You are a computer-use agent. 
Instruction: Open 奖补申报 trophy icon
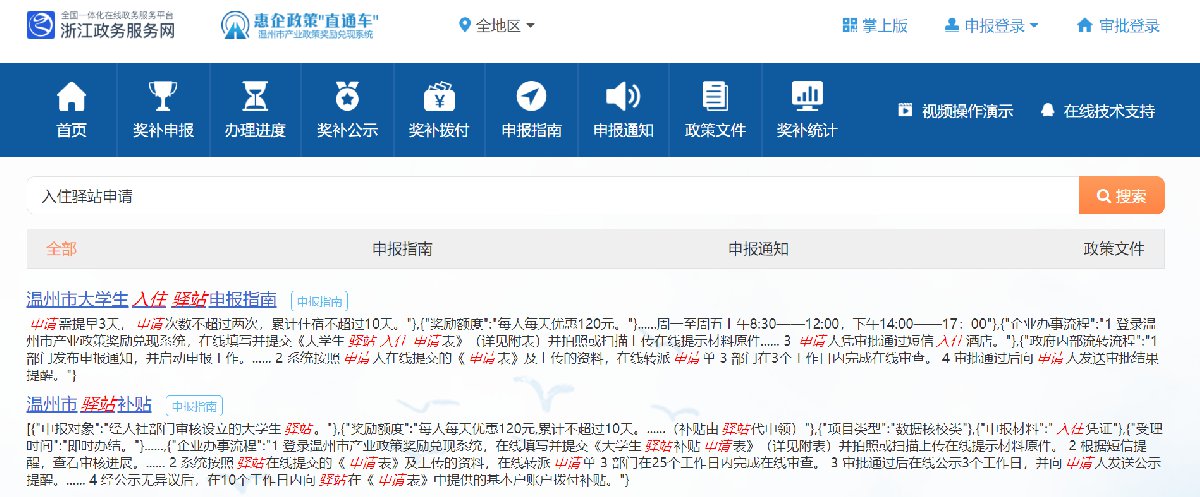(163, 97)
